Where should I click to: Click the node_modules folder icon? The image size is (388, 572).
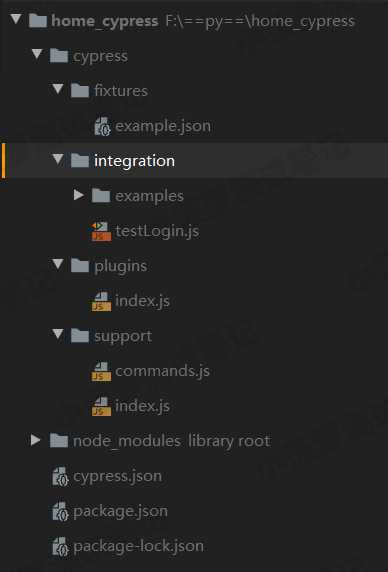[59, 441]
